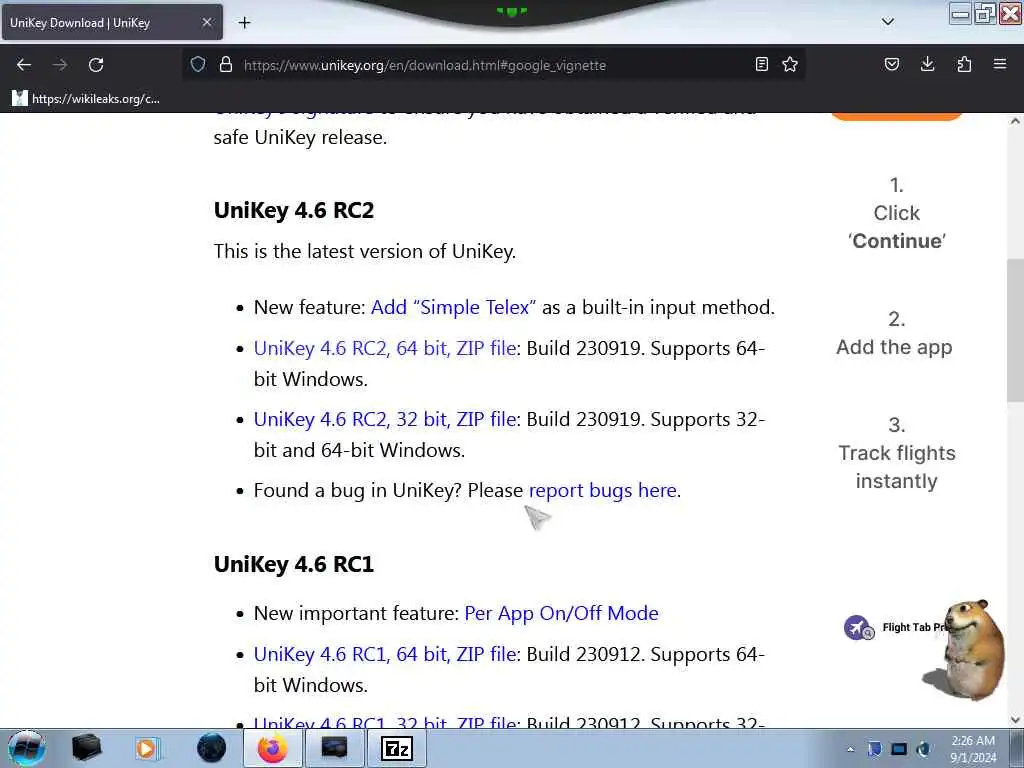Open the taskbar clock showing 2:26 AM
The image size is (1024, 768).
(x=973, y=749)
